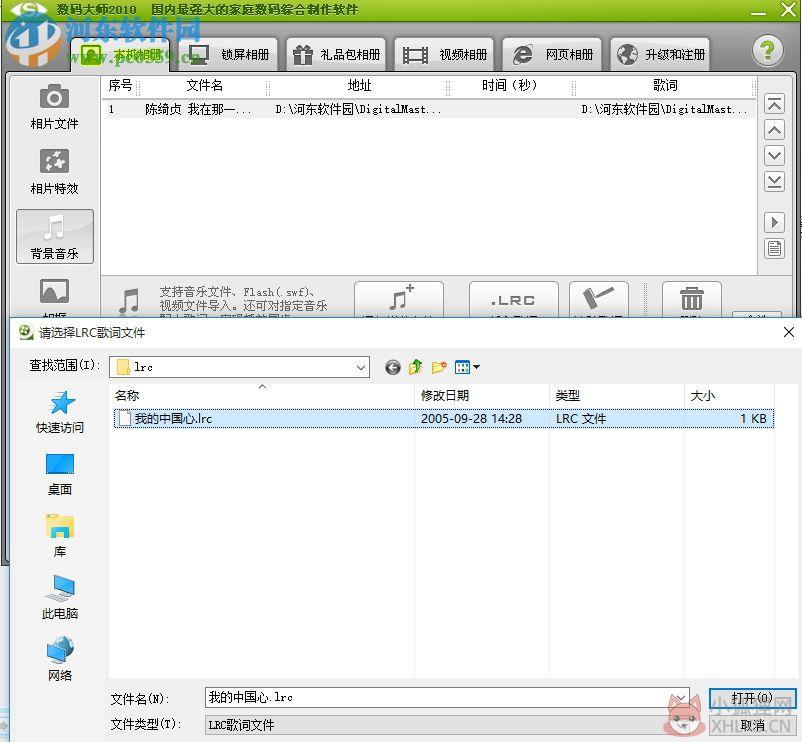Click the brush clear lyrics button
Screen dimensions: 802x742
coord(598,299)
